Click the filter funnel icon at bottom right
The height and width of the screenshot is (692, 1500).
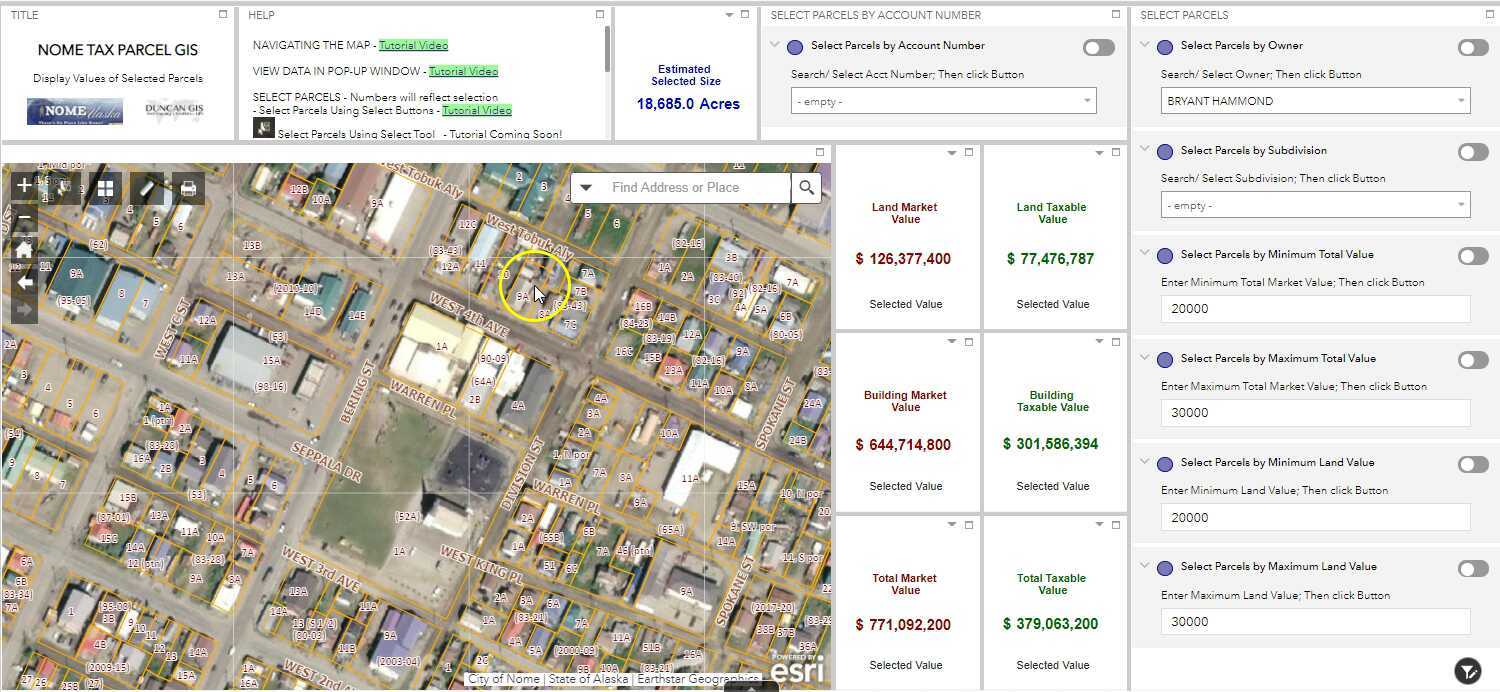(1466, 670)
